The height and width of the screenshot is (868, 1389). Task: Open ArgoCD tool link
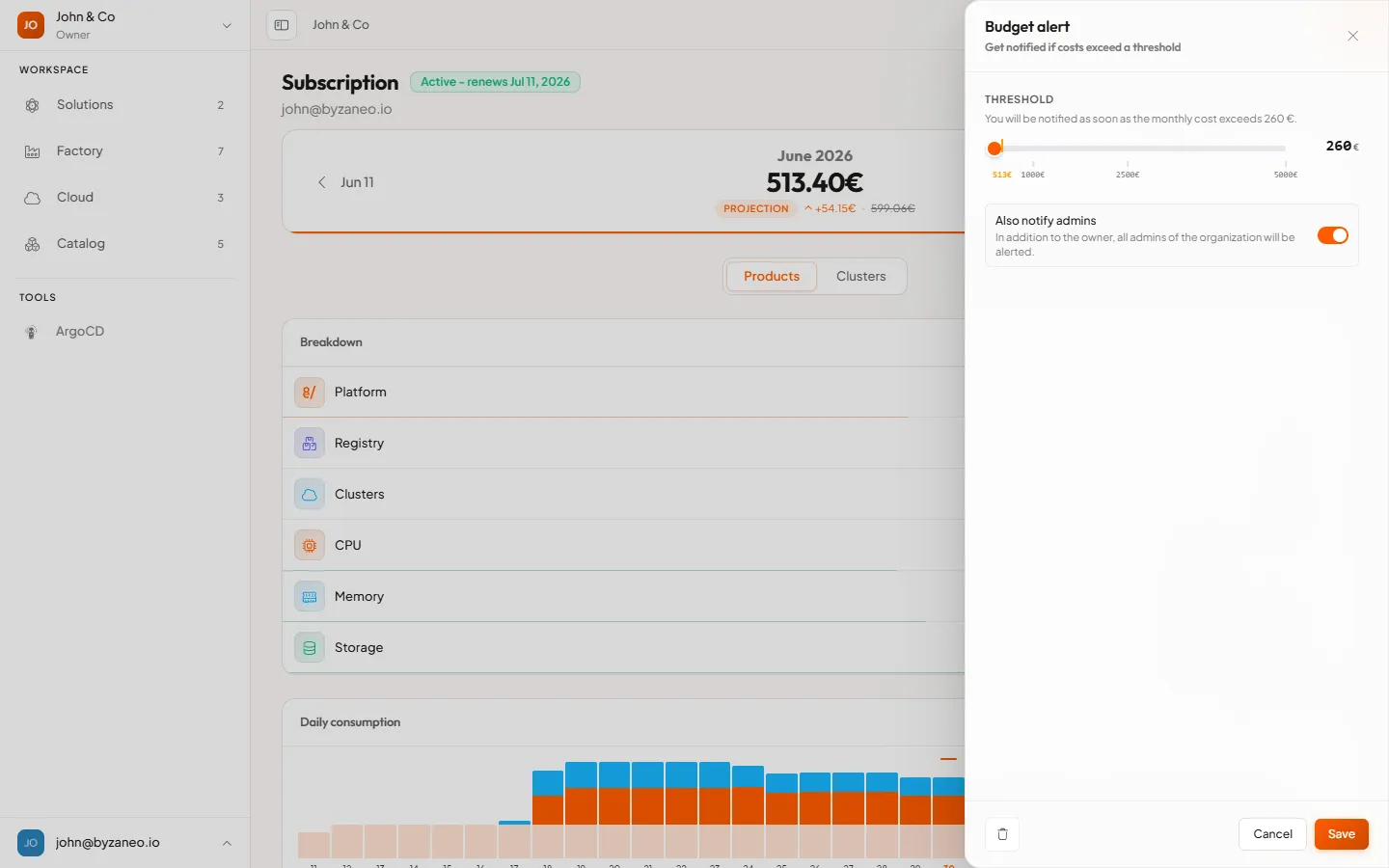tap(125, 332)
